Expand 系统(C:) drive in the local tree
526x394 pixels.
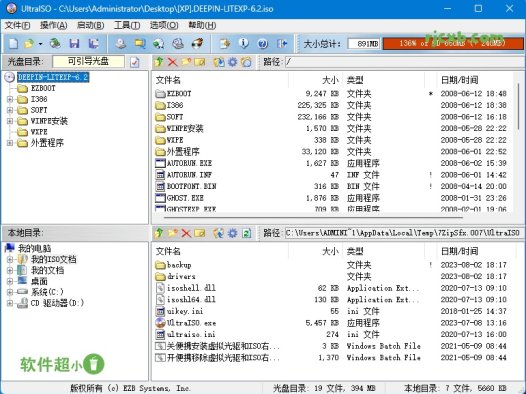click(10, 292)
